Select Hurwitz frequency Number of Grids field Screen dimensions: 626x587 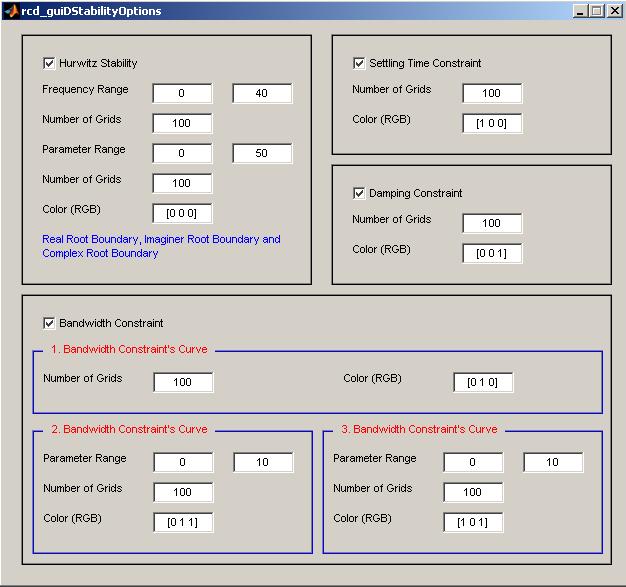point(182,123)
